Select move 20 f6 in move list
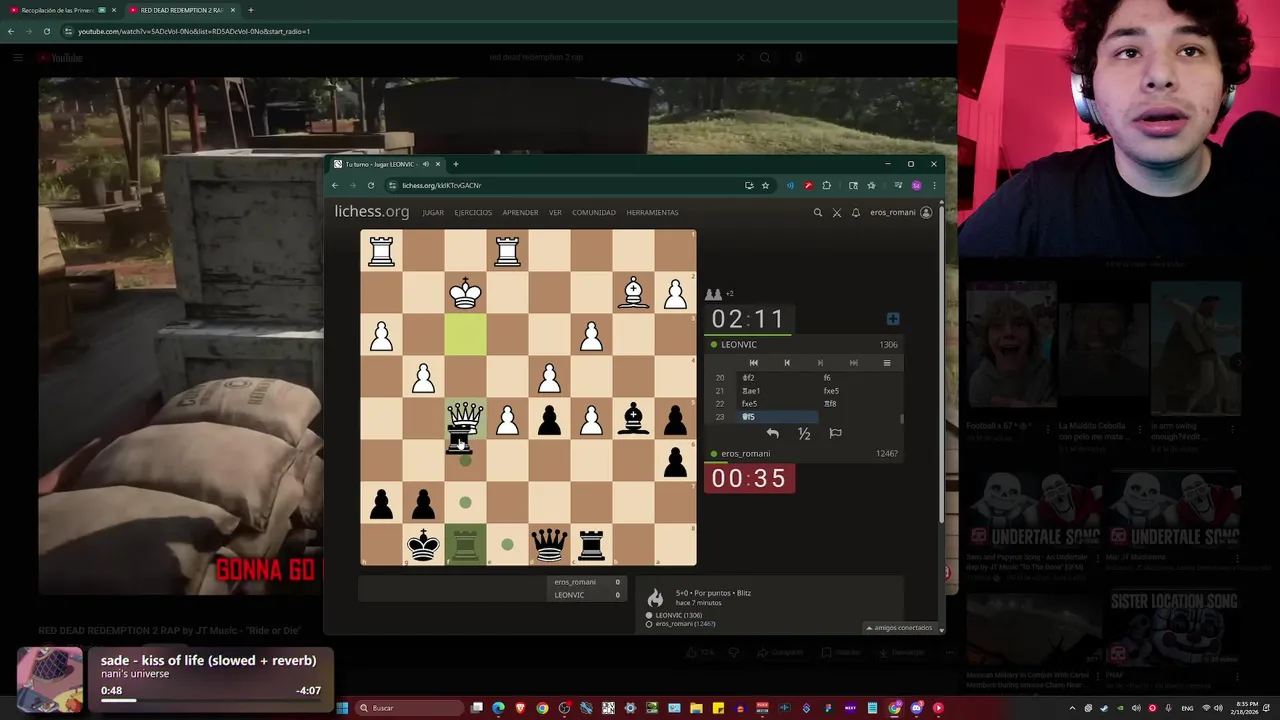 pos(858,378)
